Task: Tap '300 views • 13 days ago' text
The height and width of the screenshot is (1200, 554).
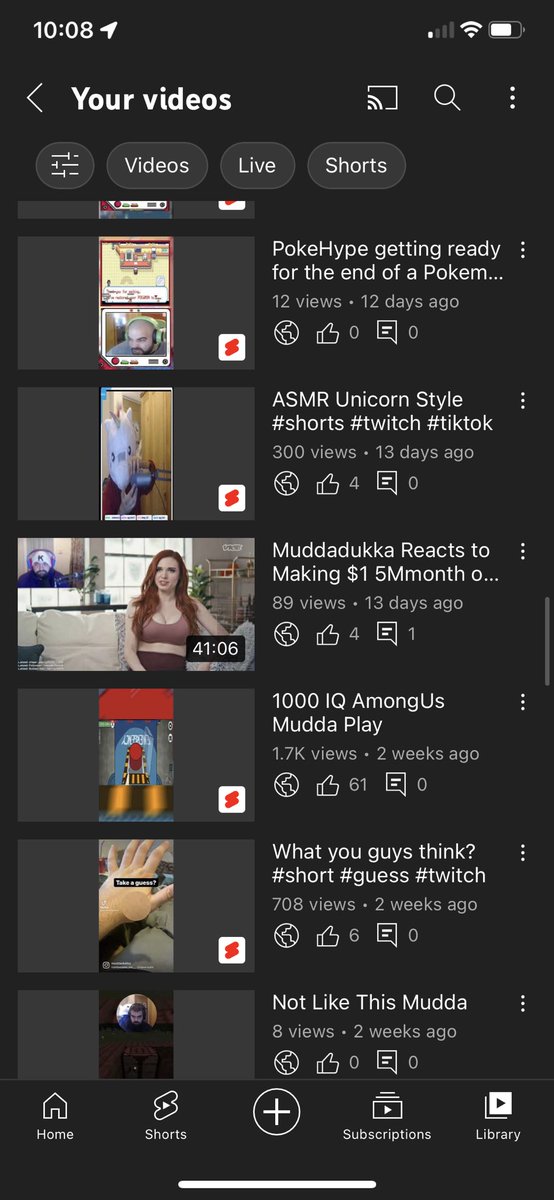Action: point(373,452)
